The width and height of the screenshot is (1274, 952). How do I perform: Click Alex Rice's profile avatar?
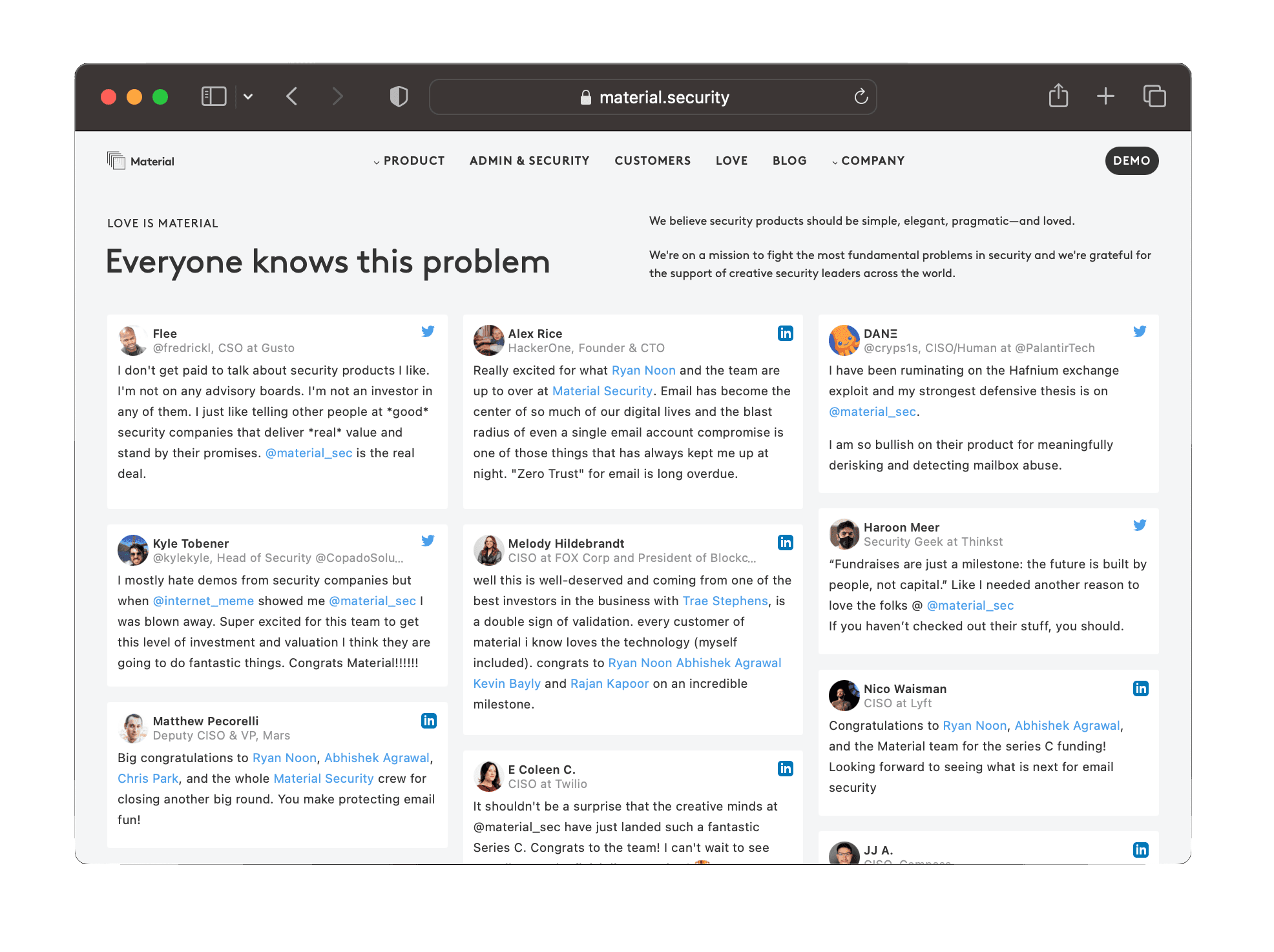pos(488,340)
